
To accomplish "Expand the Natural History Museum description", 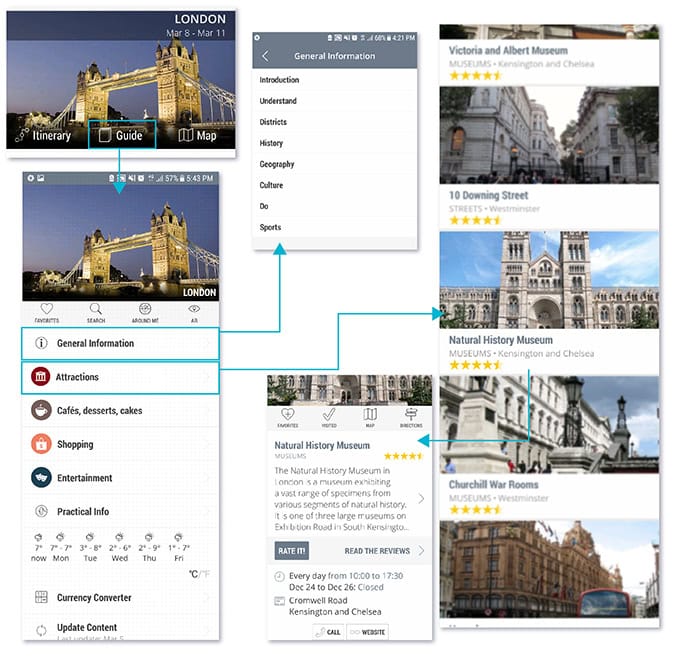I will pyautogui.click(x=421, y=499).
